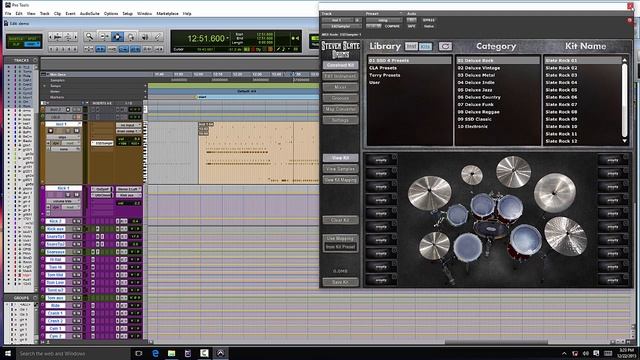Open the Marketplace menu
Screen dimensions: 640x360
point(167,13)
